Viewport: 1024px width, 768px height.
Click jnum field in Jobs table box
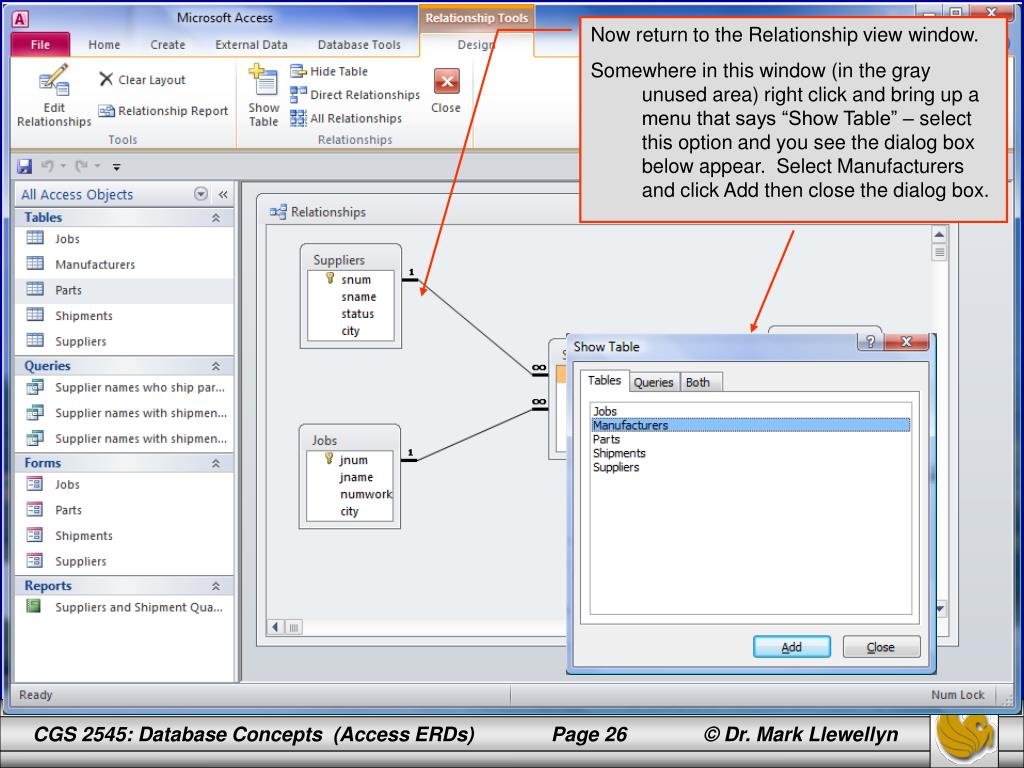(x=353, y=460)
